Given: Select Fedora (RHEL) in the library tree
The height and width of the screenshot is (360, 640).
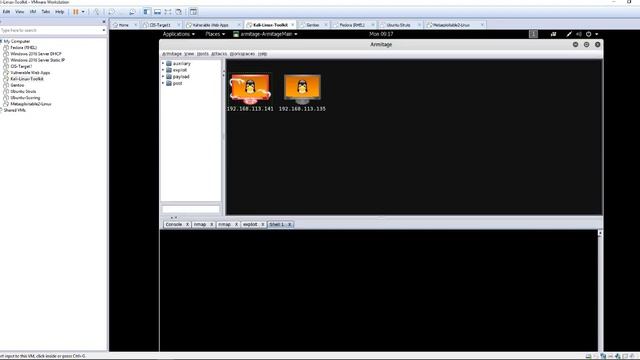Looking at the screenshot, I should click(x=23, y=47).
